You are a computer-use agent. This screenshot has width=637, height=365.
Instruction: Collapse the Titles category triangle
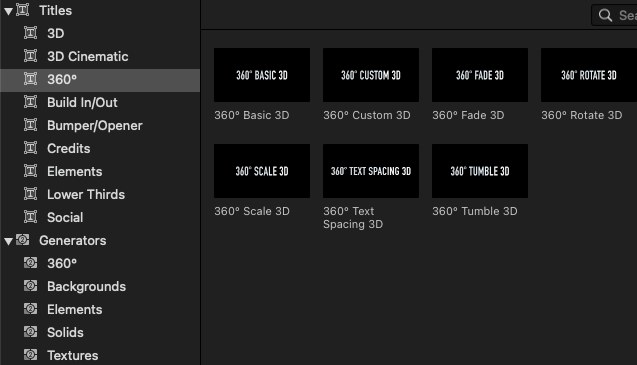[8, 12]
